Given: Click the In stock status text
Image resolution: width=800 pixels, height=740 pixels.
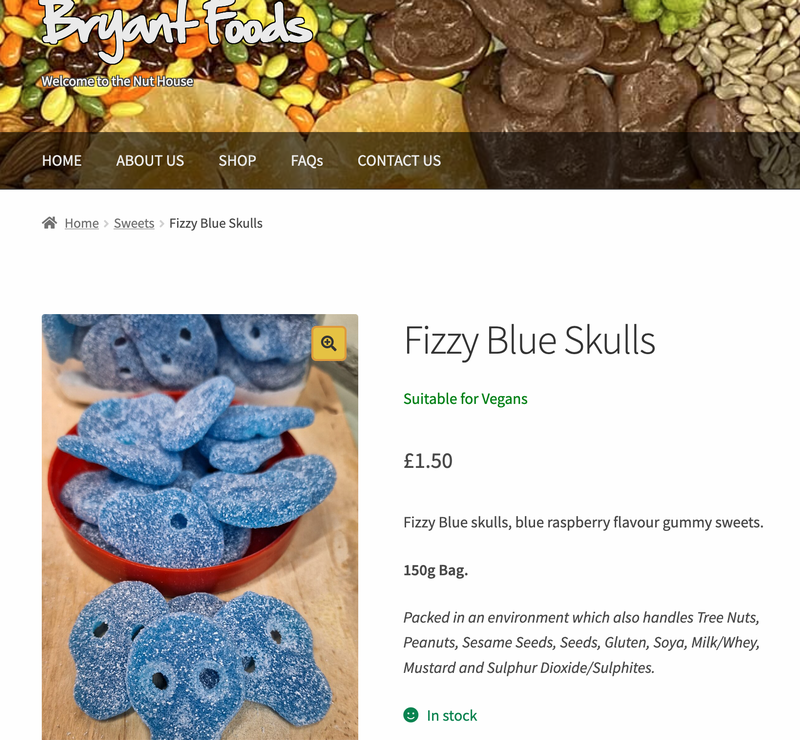Looking at the screenshot, I should [452, 716].
